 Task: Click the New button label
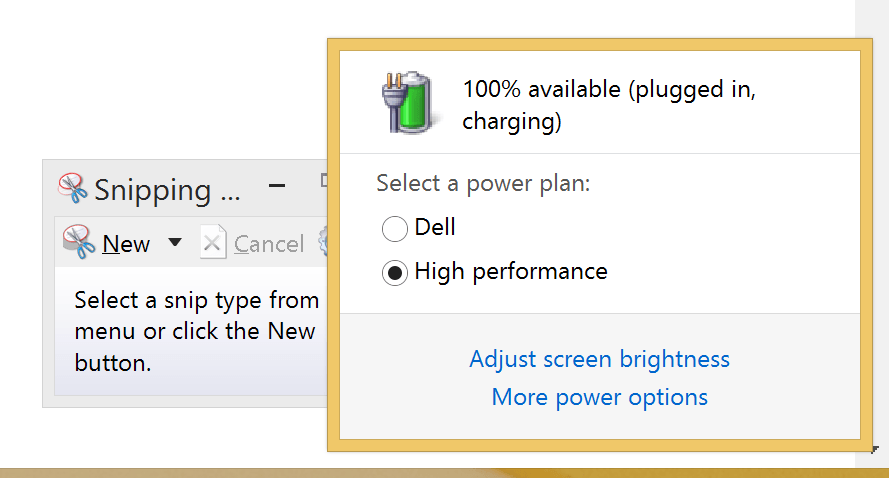tap(126, 244)
